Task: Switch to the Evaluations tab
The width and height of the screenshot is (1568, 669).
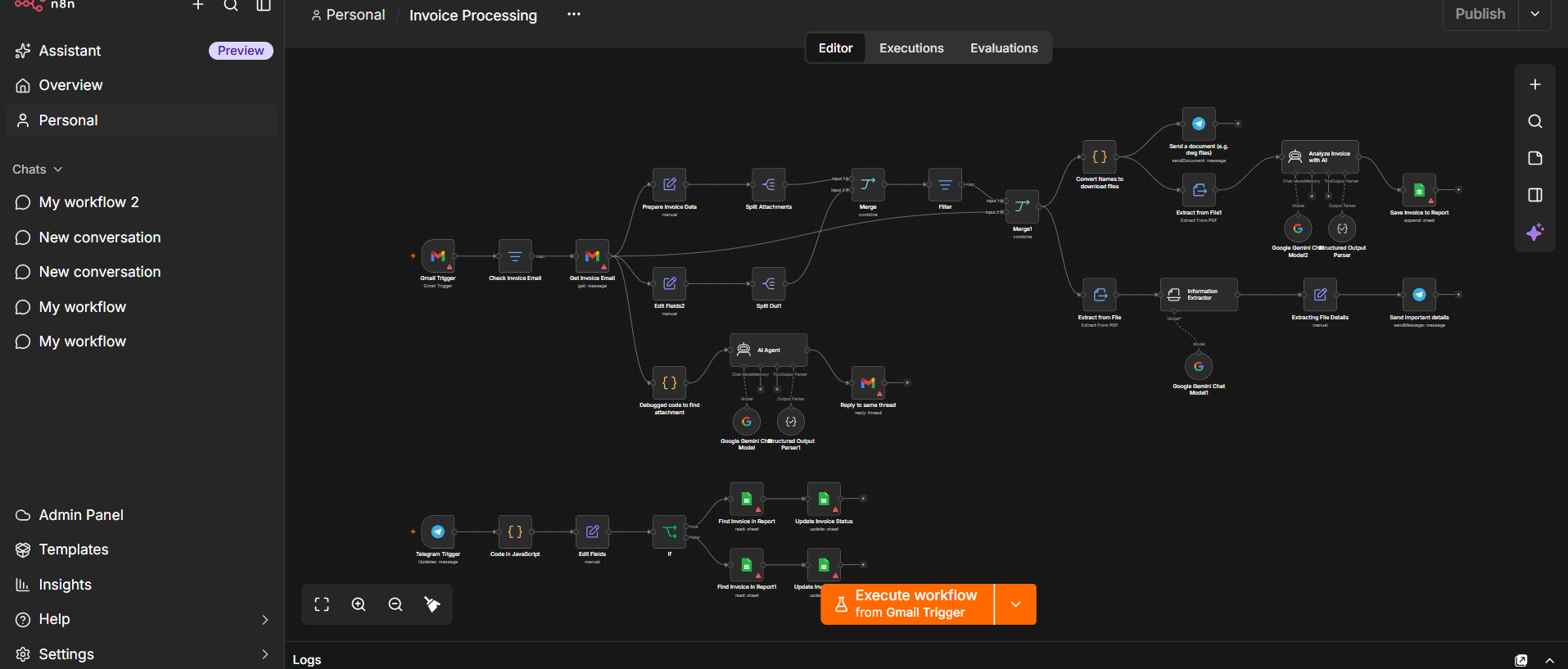Action: (1004, 48)
